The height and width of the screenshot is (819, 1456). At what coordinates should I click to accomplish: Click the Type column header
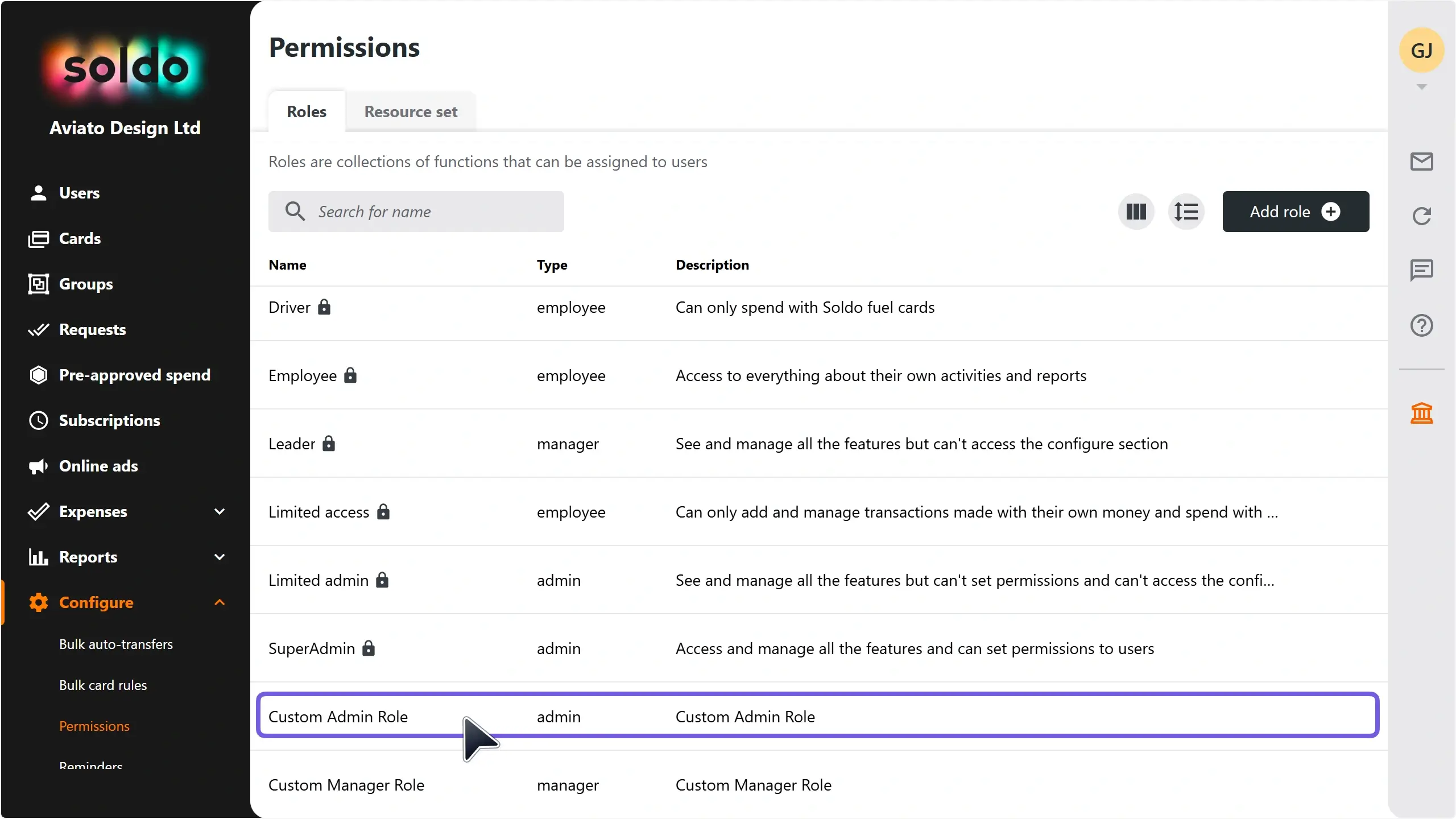pyautogui.click(x=552, y=265)
